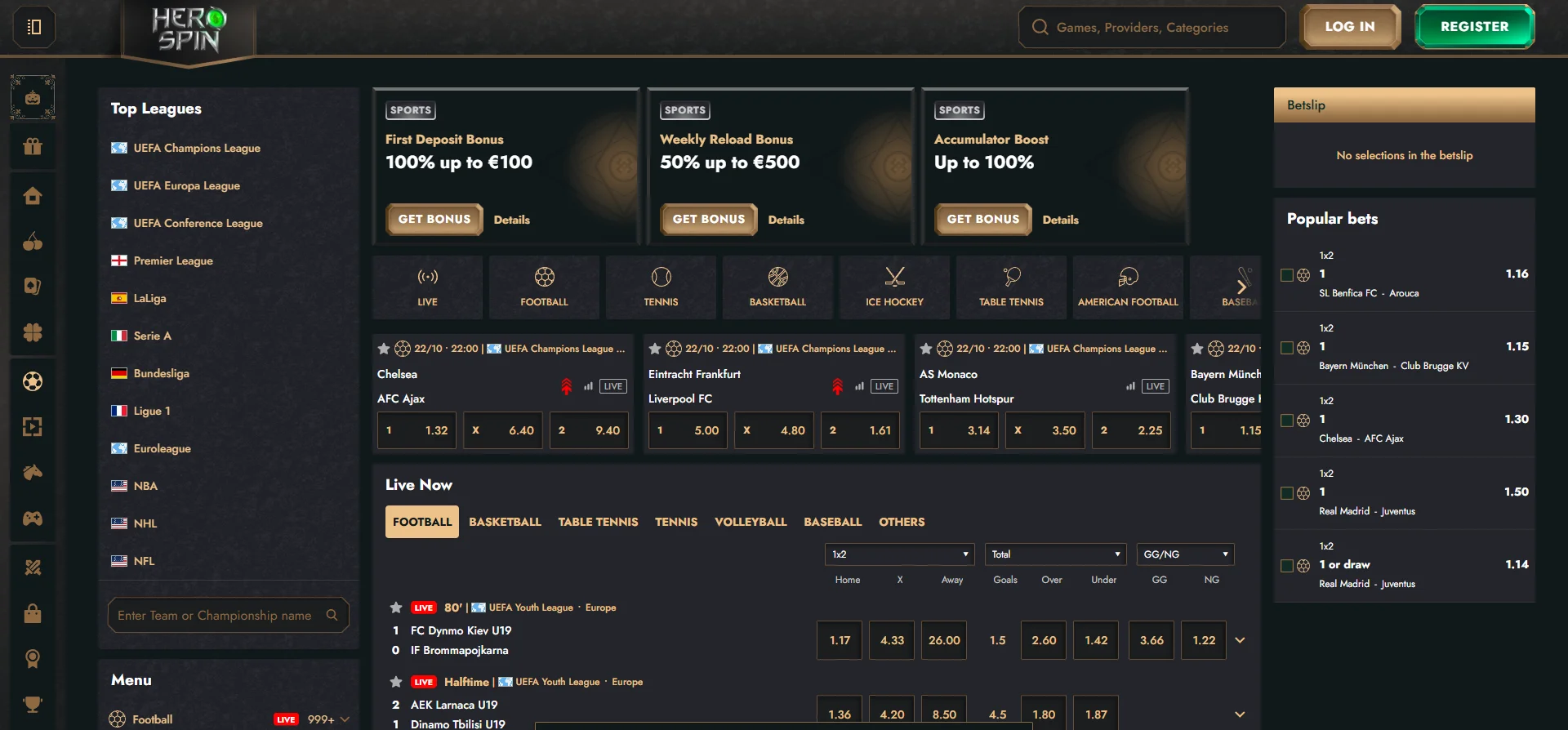
Task: Select the AMERICAN FOOTBALL sport category tile
Action: tap(1128, 287)
